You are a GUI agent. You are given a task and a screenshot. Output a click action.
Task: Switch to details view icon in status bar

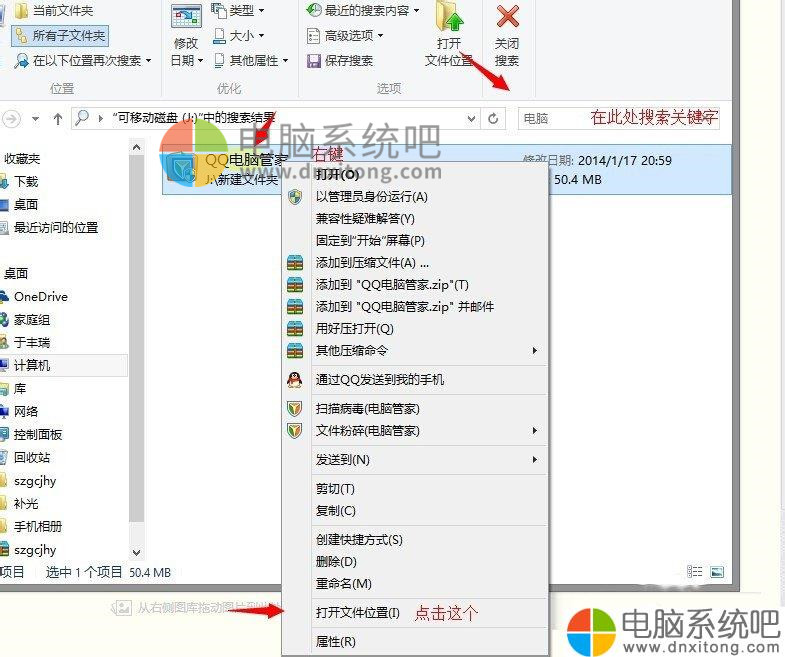(694, 571)
